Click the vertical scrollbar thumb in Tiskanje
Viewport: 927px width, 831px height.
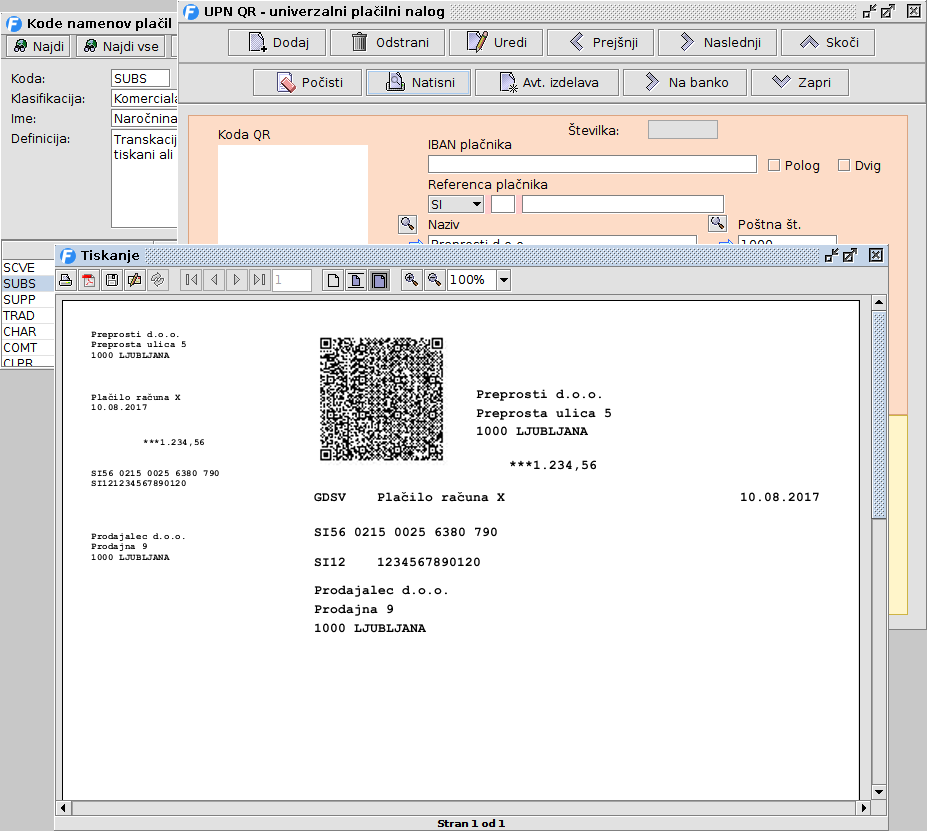(879, 415)
